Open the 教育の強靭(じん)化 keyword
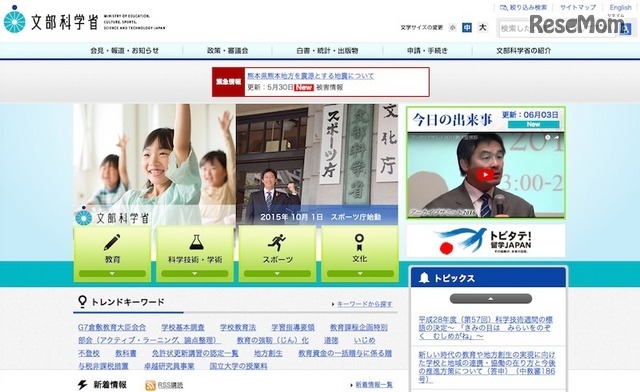The height and width of the screenshot is (392, 640). 273,341
